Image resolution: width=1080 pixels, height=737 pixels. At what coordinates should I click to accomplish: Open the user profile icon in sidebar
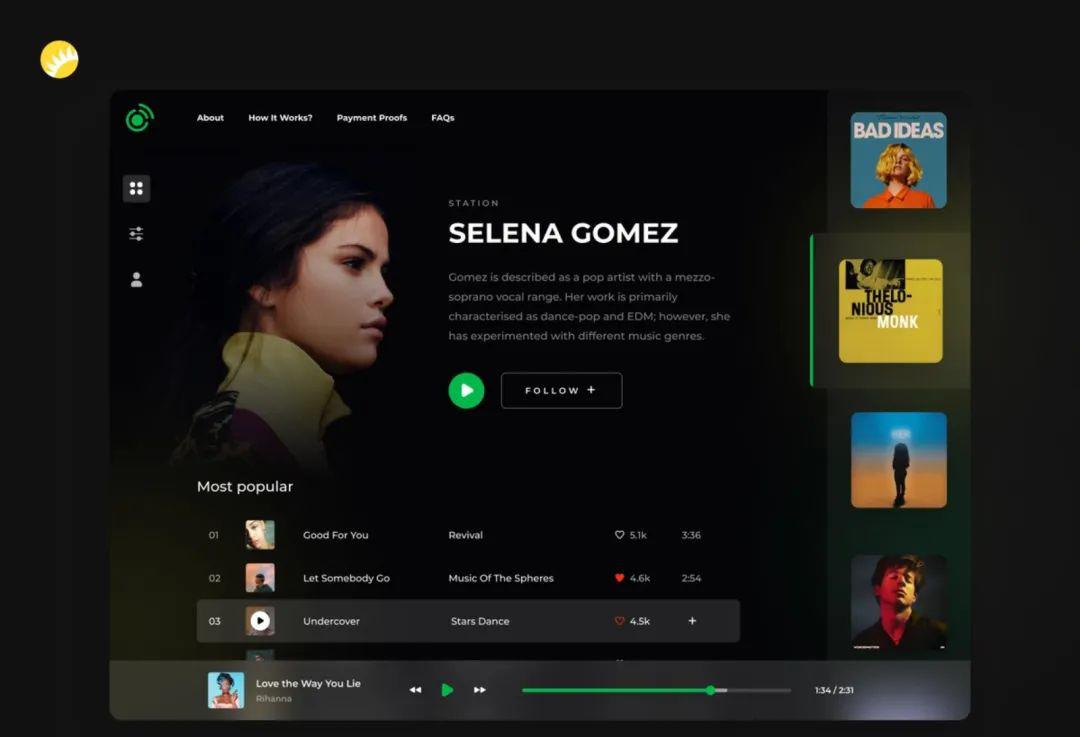pyautogui.click(x=136, y=280)
